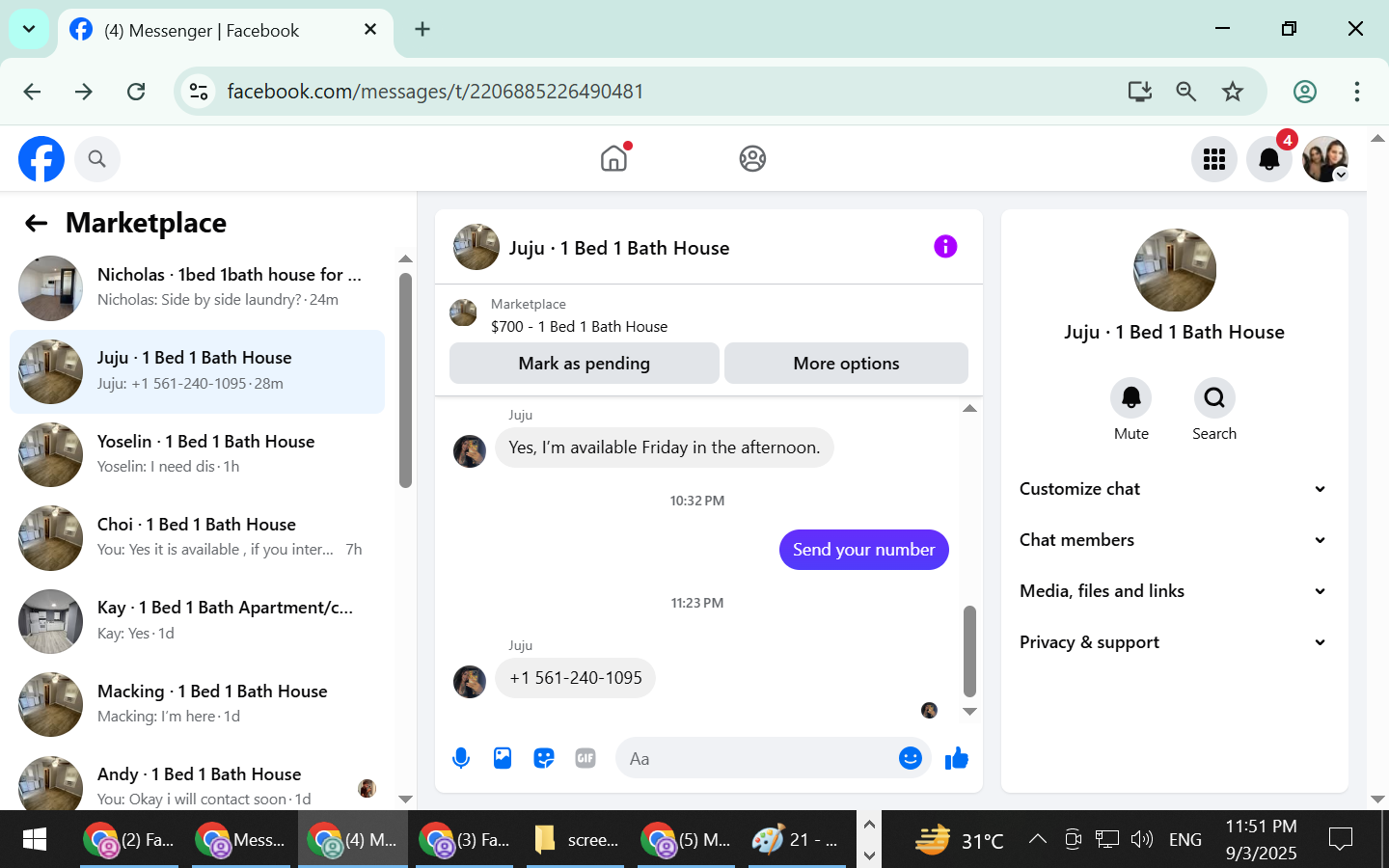Open the tab search dropdown arrow
Viewport: 1389px width, 868px height.
click(x=29, y=29)
